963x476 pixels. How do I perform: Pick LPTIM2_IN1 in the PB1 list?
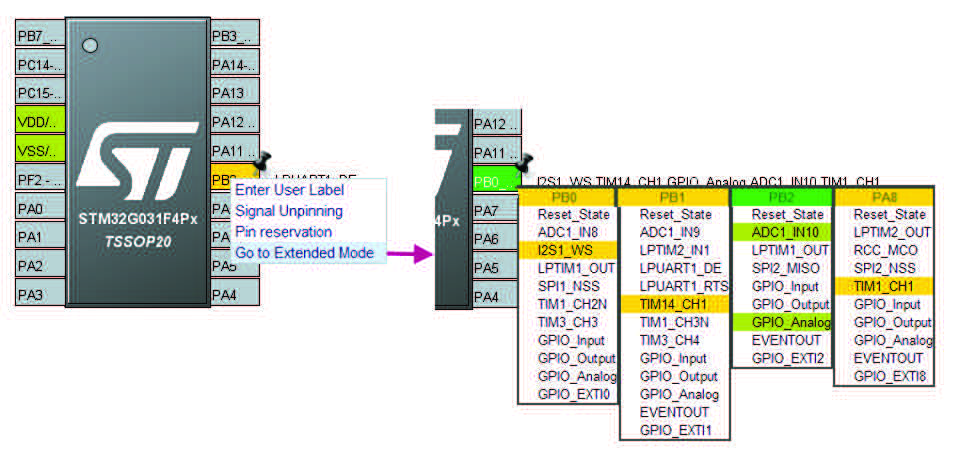[674, 250]
